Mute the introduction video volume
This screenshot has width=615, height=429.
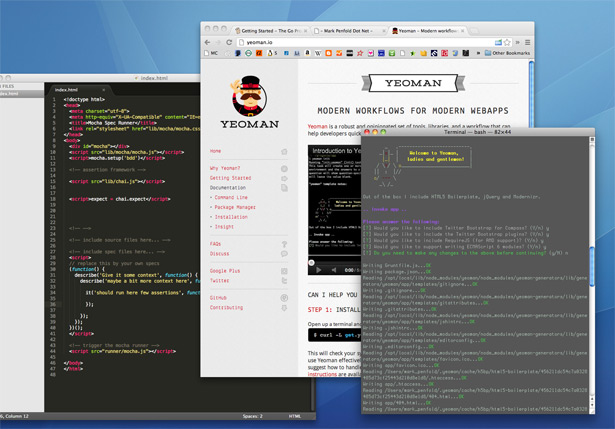click(x=334, y=270)
